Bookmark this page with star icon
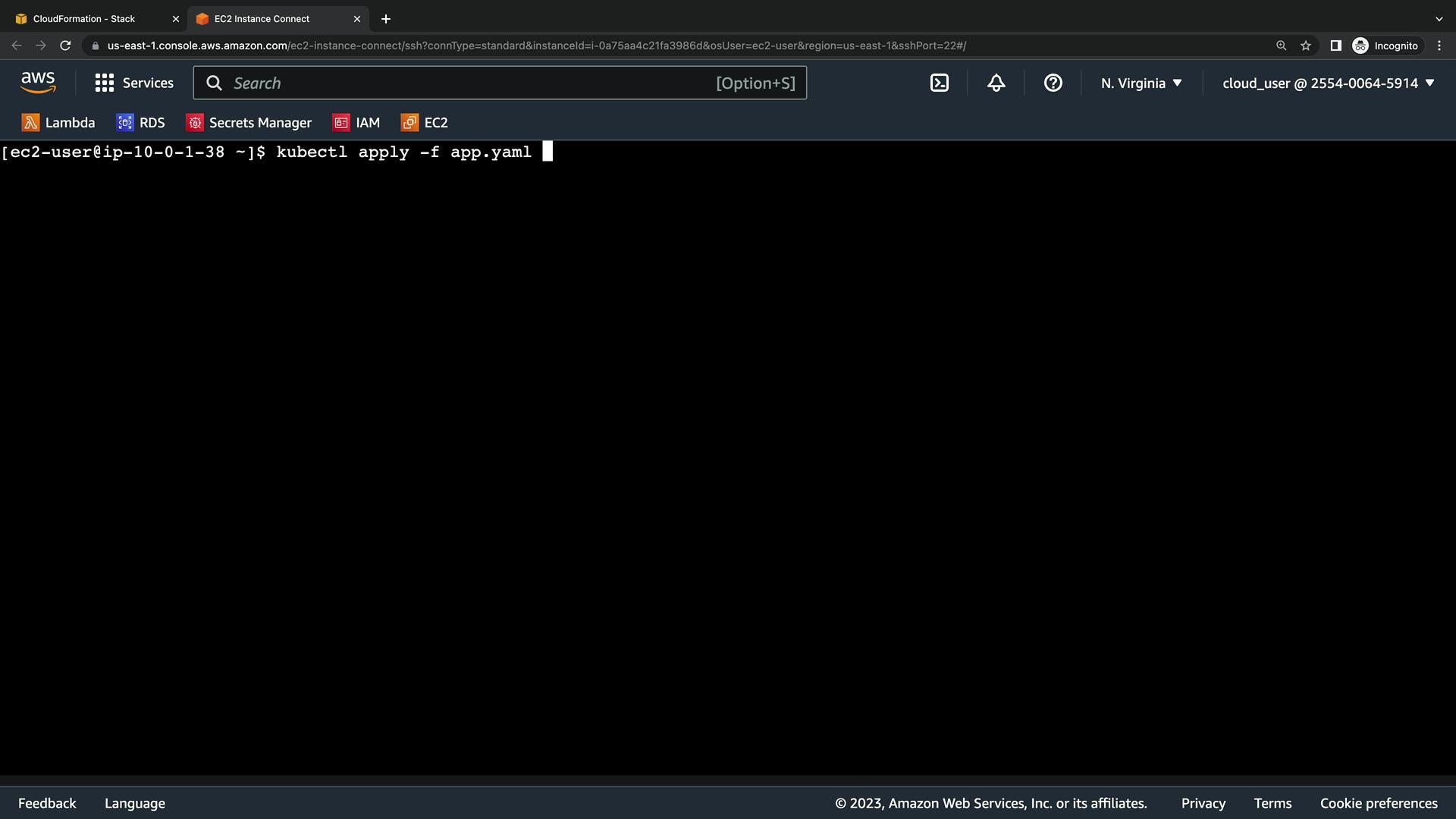Screen dimensions: 1456x819 pos(1305,45)
